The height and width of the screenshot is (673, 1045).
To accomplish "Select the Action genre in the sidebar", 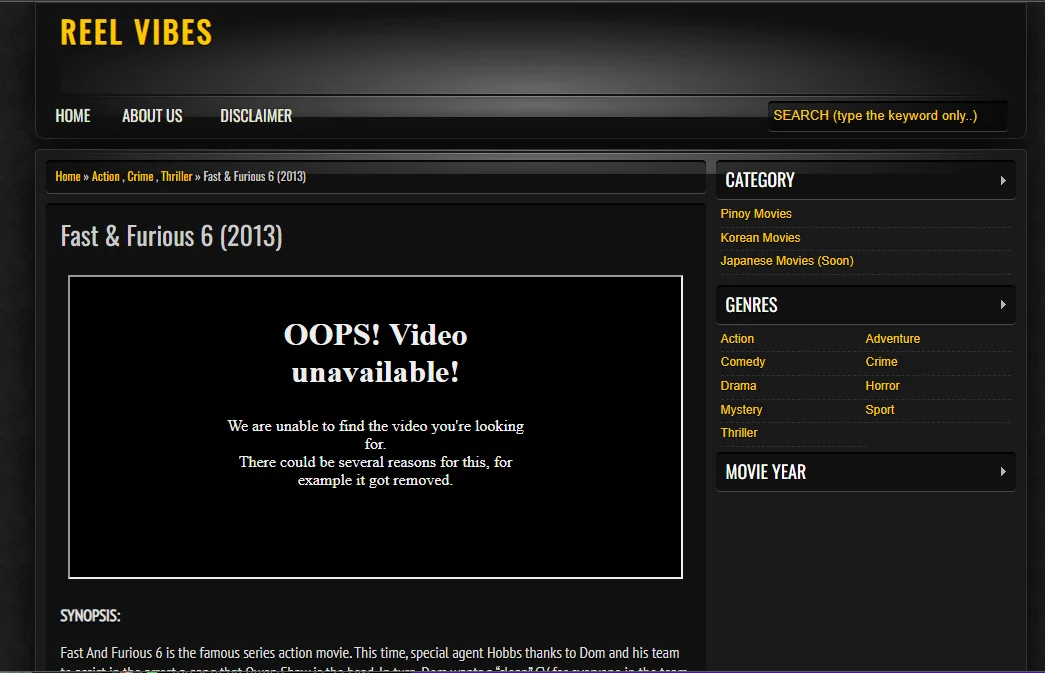I will coord(737,338).
